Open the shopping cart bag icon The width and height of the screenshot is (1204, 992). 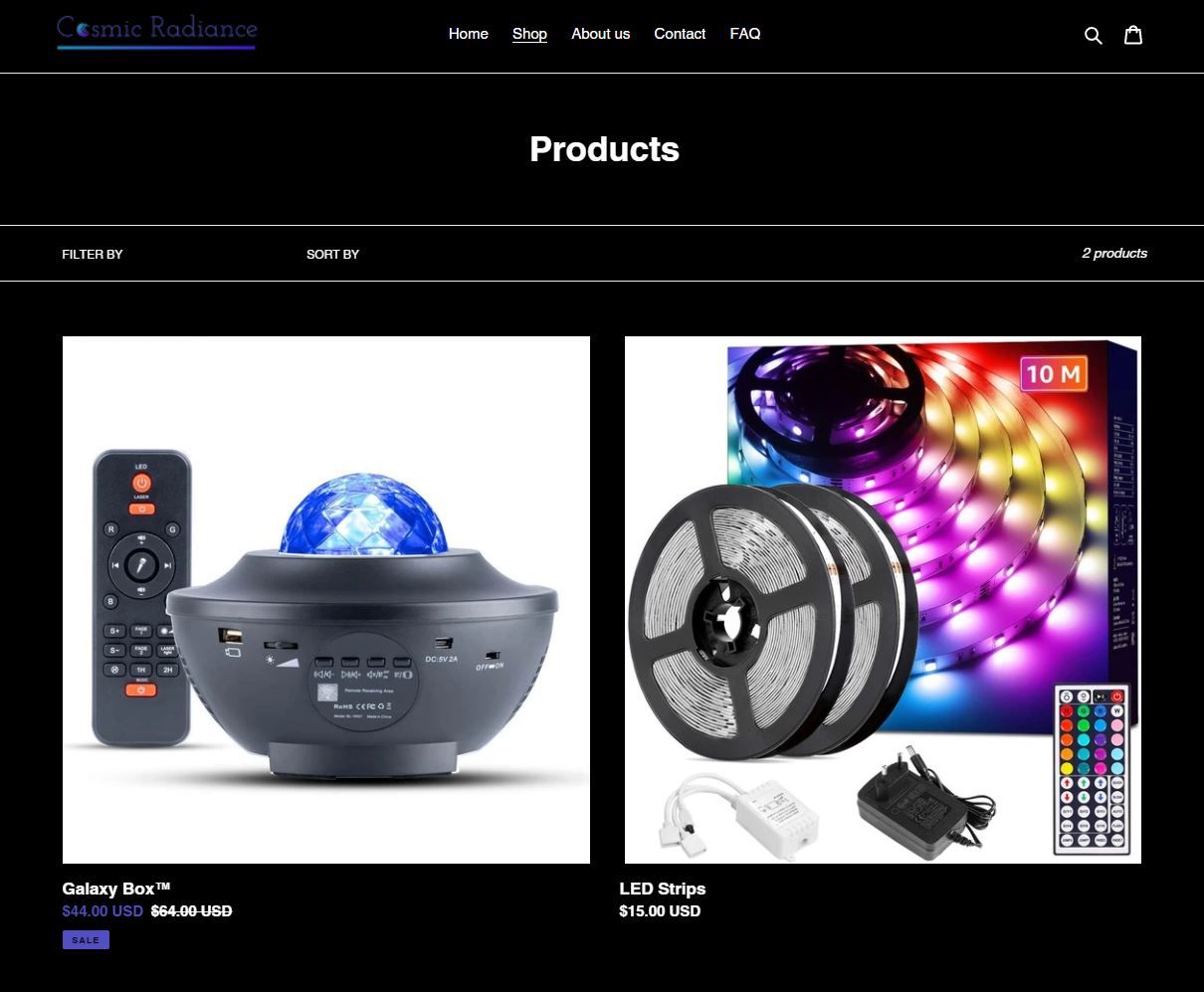tap(1133, 35)
